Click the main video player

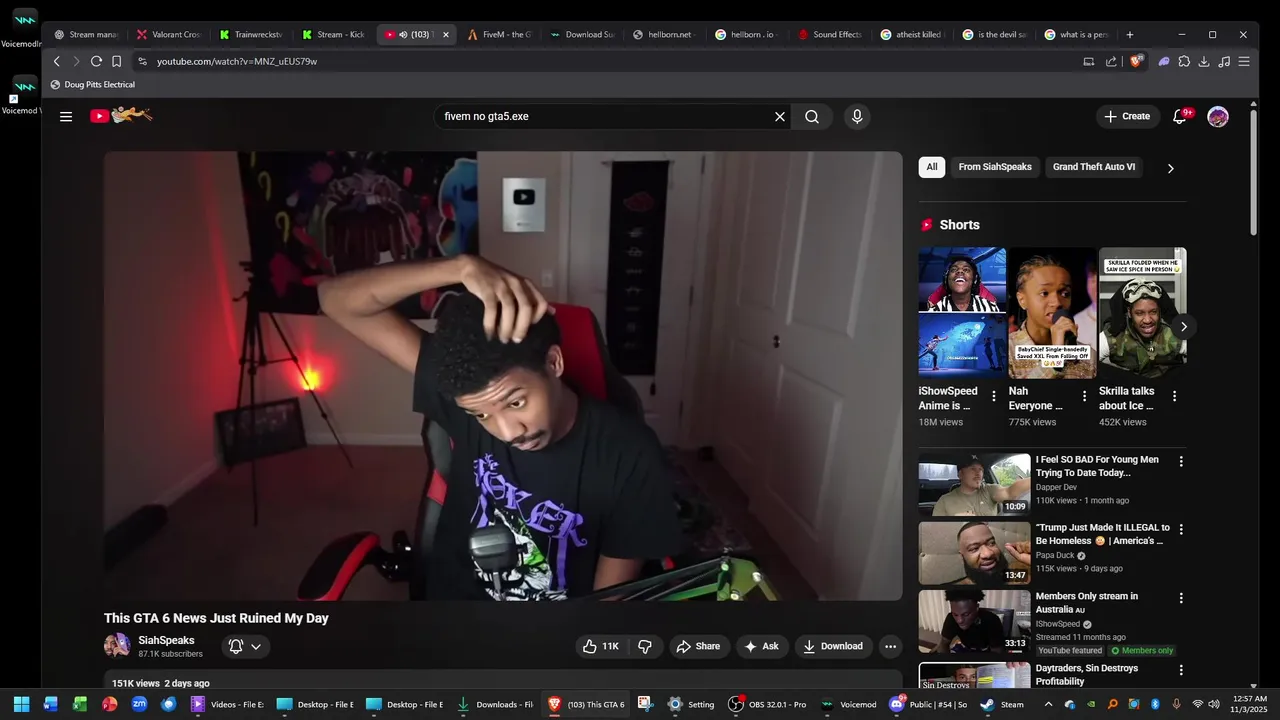pos(503,376)
